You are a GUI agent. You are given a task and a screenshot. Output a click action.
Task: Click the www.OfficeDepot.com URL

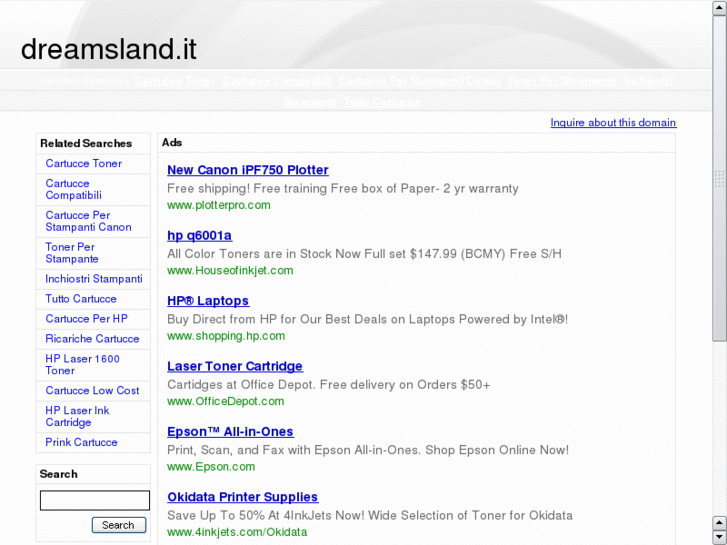(x=225, y=401)
